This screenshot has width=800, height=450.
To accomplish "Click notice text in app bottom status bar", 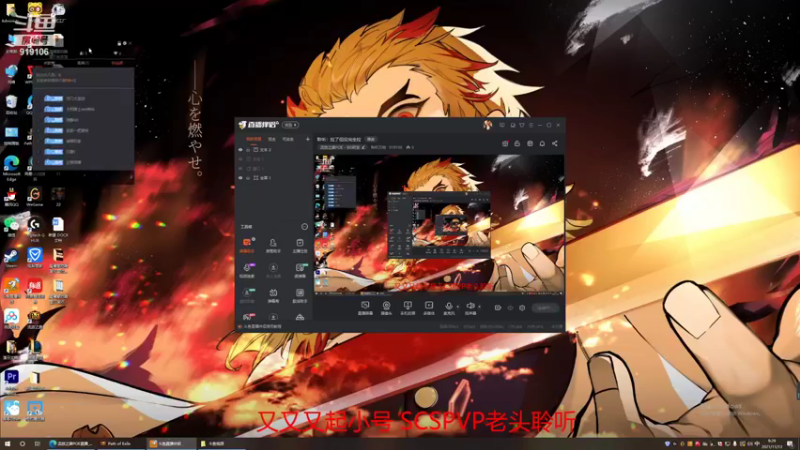I will 262,327.
